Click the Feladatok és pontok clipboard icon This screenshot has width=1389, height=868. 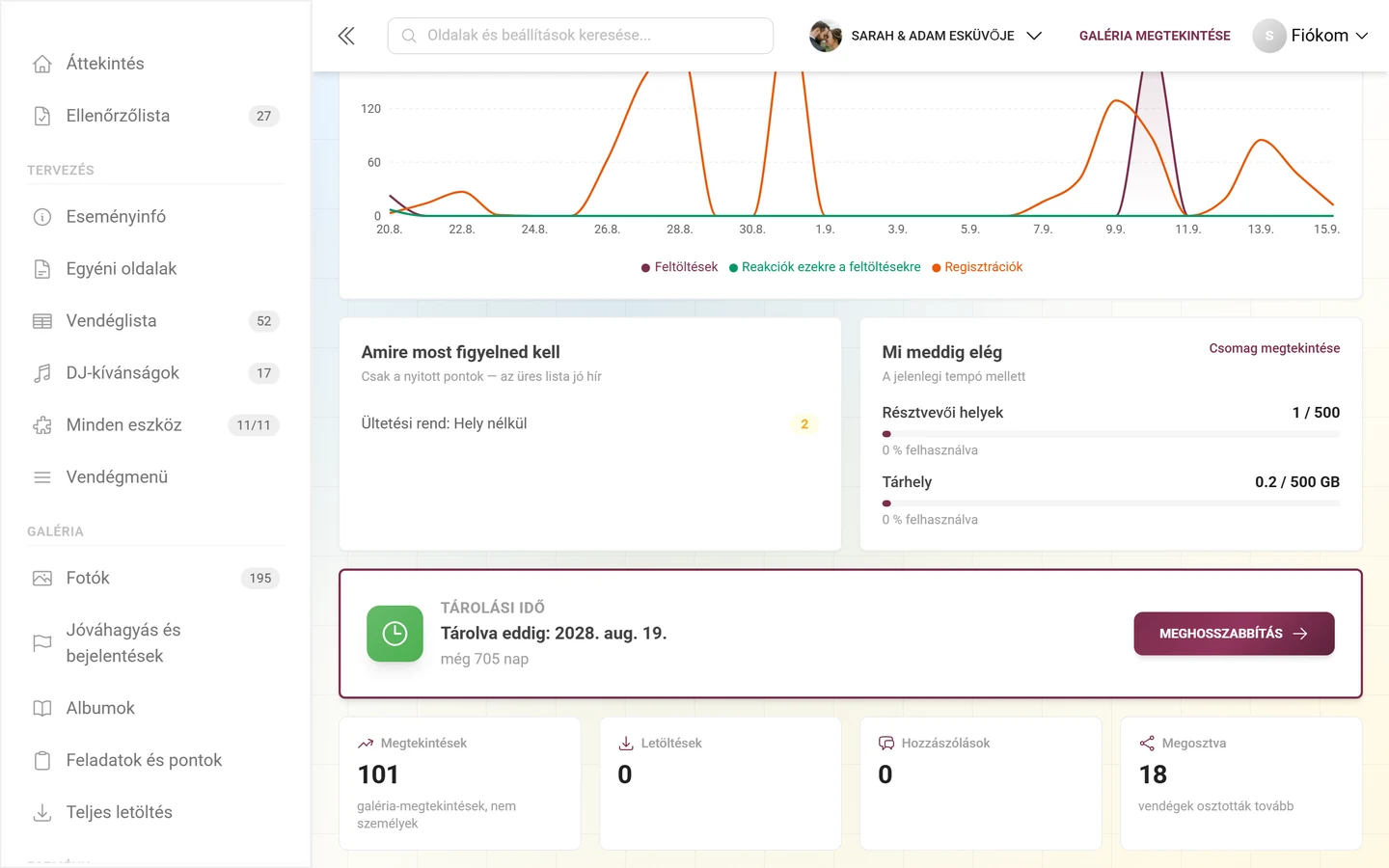coord(42,761)
